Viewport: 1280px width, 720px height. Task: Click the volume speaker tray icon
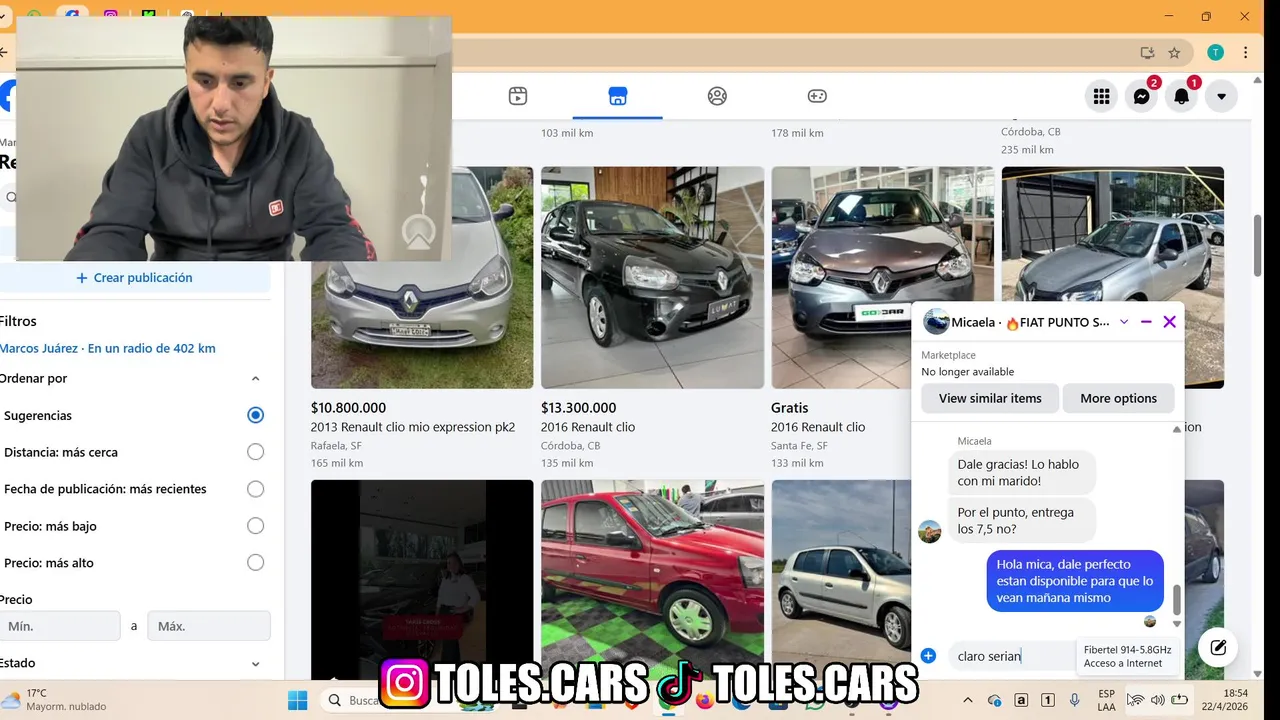(x=1157, y=700)
